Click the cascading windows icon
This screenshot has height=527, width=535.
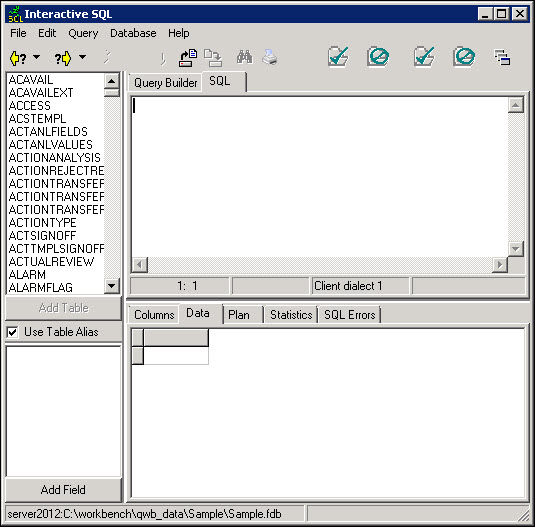coord(502,57)
